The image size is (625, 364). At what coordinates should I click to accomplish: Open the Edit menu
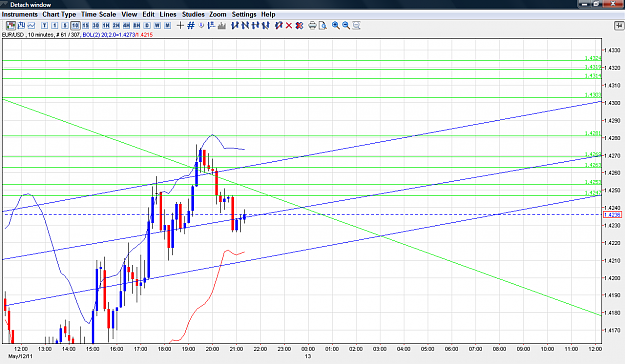point(148,14)
